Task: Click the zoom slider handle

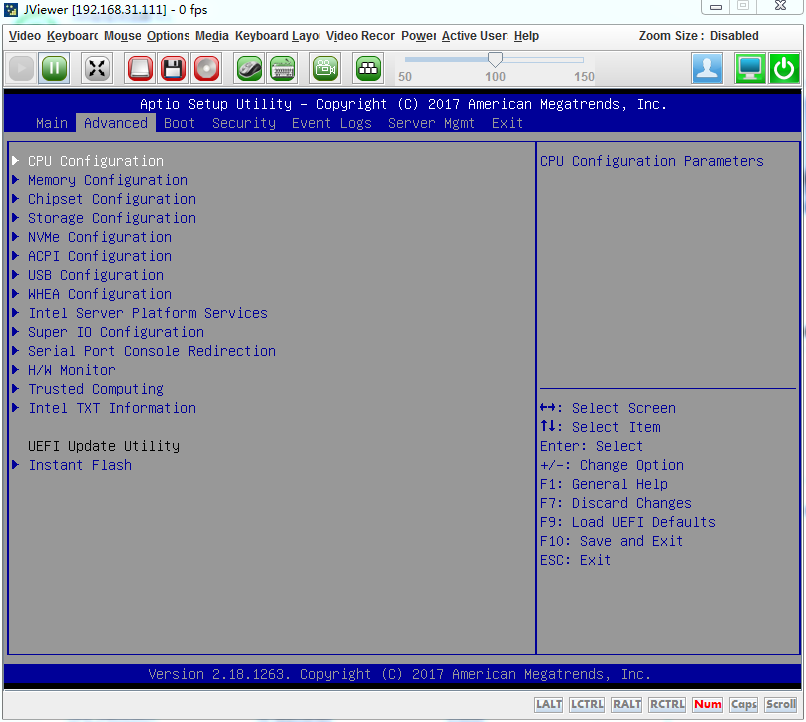Action: point(495,60)
